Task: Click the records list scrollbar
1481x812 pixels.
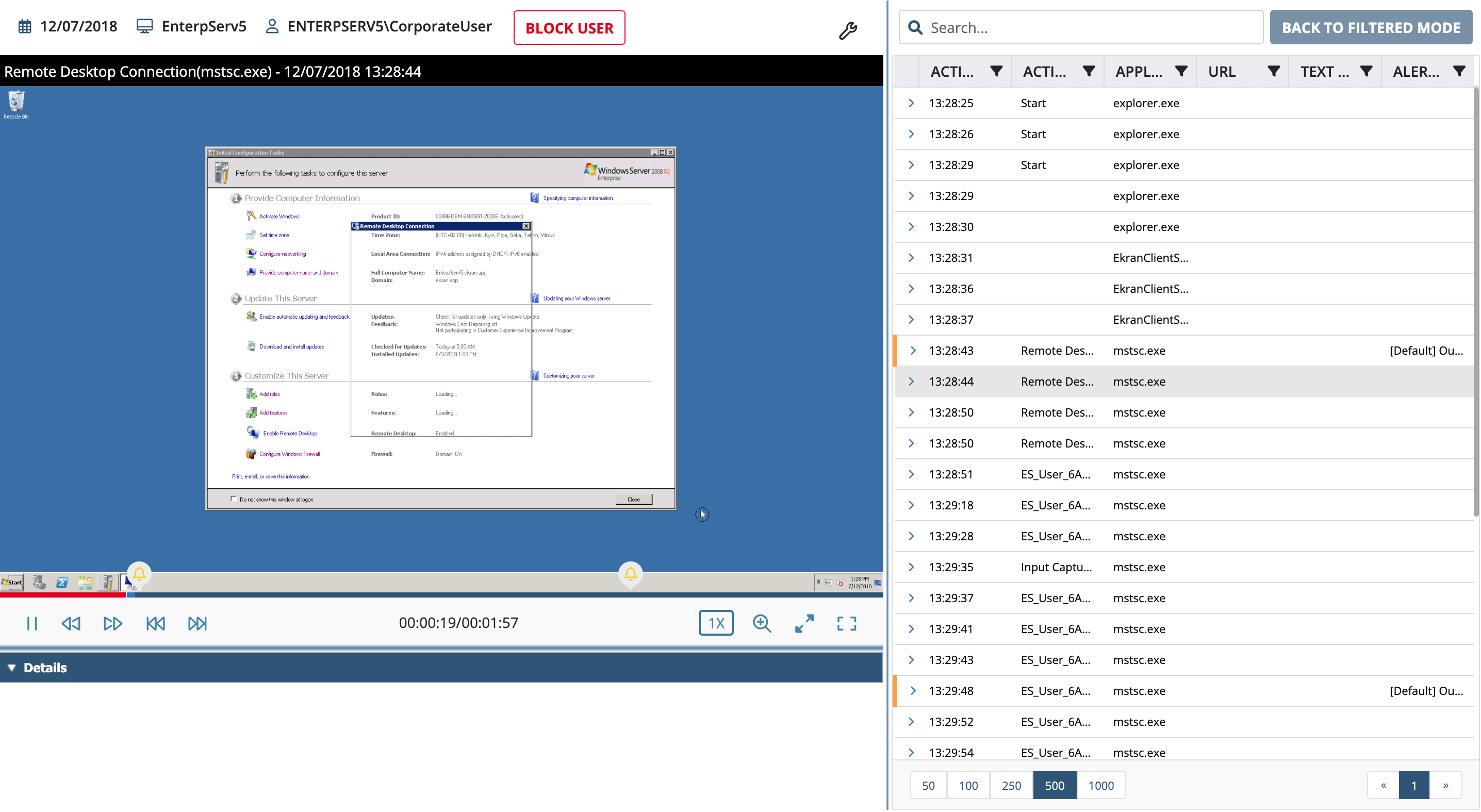Action: [x=1476, y=302]
